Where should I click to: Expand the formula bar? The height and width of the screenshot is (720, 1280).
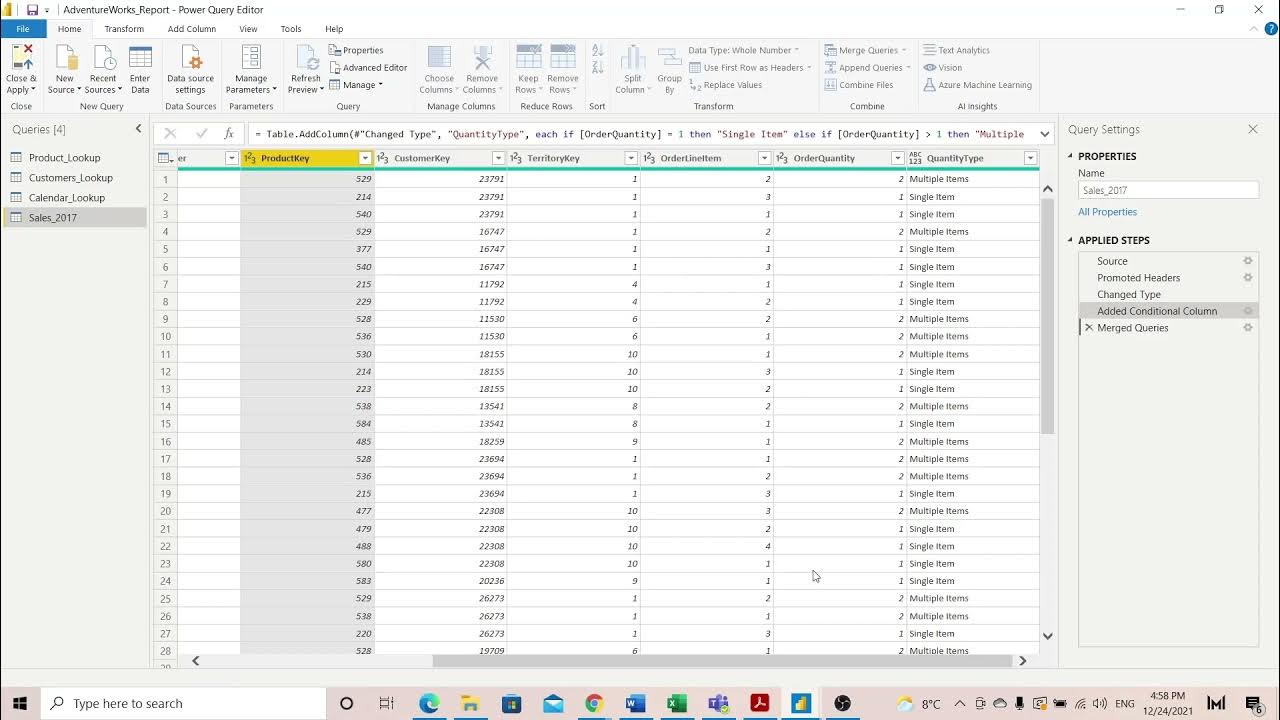(x=1045, y=133)
